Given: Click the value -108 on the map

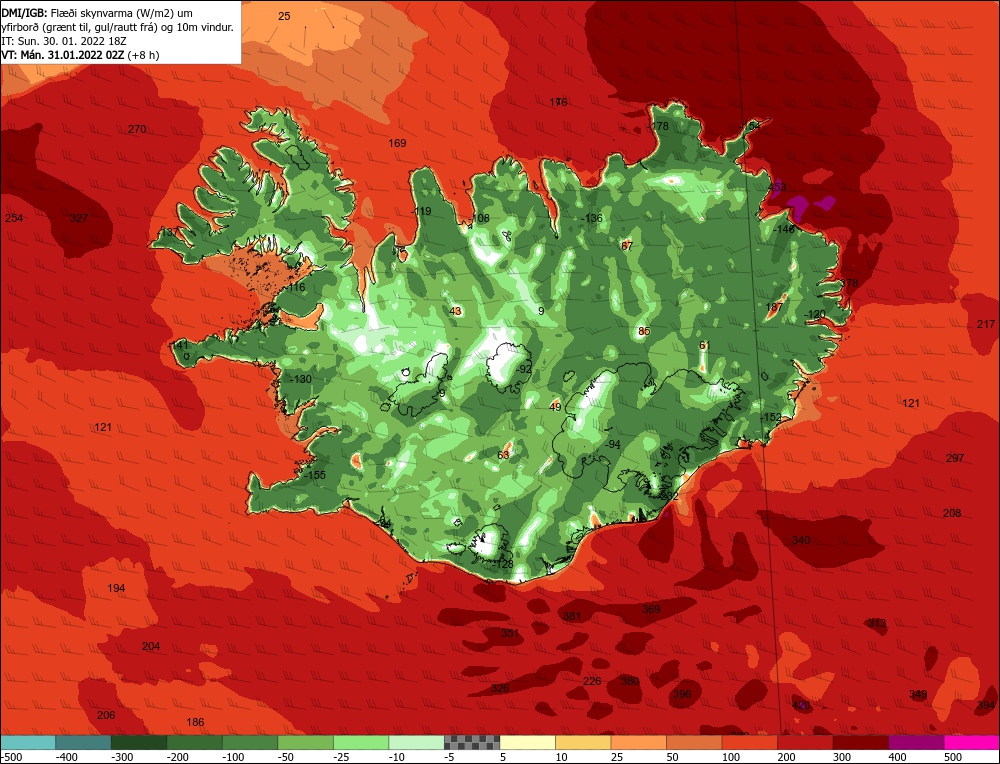Looking at the screenshot, I should click(480, 219).
